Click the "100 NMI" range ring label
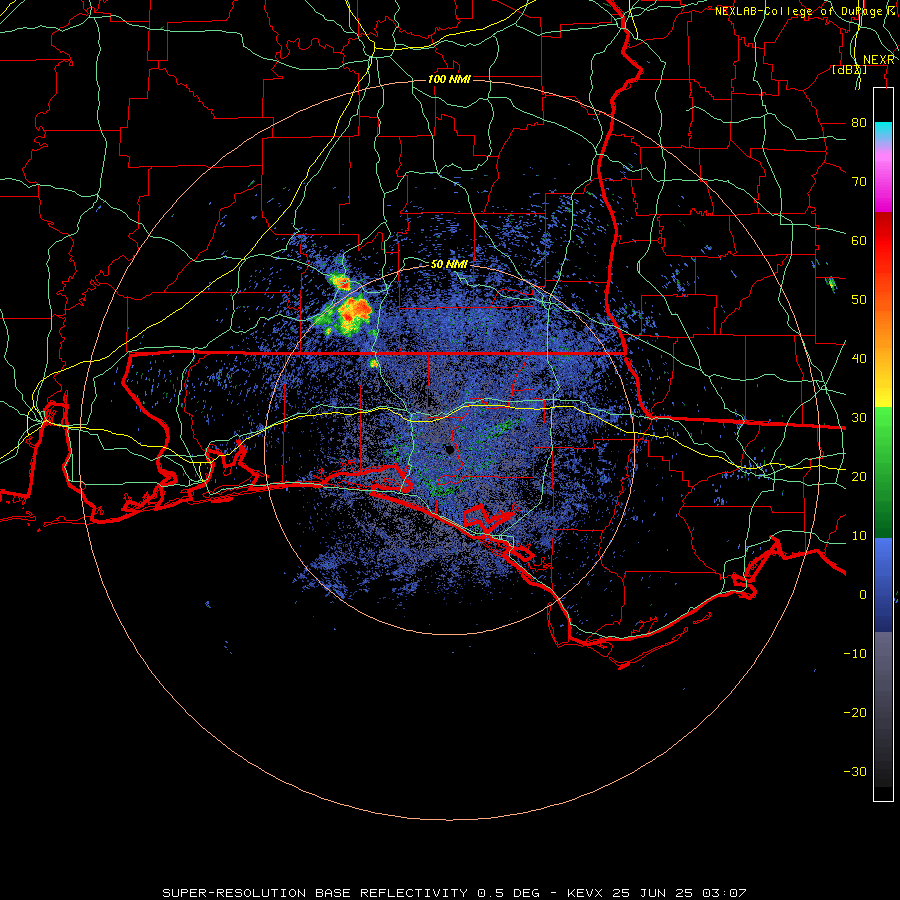 [449, 79]
